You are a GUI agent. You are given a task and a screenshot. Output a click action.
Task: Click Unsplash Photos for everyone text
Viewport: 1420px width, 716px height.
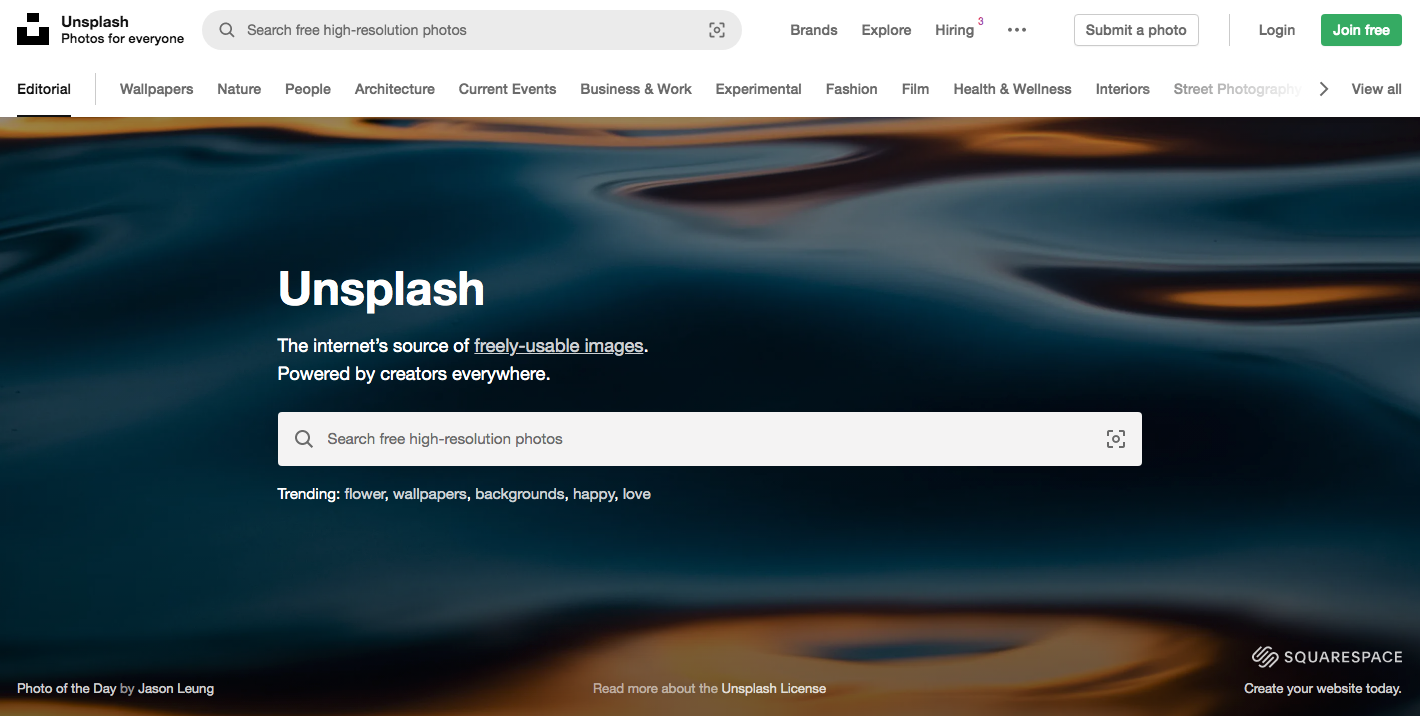point(123,30)
